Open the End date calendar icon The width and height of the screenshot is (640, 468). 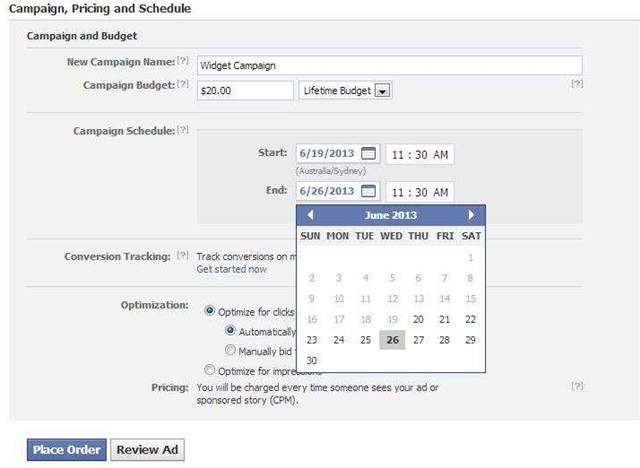[x=369, y=191]
